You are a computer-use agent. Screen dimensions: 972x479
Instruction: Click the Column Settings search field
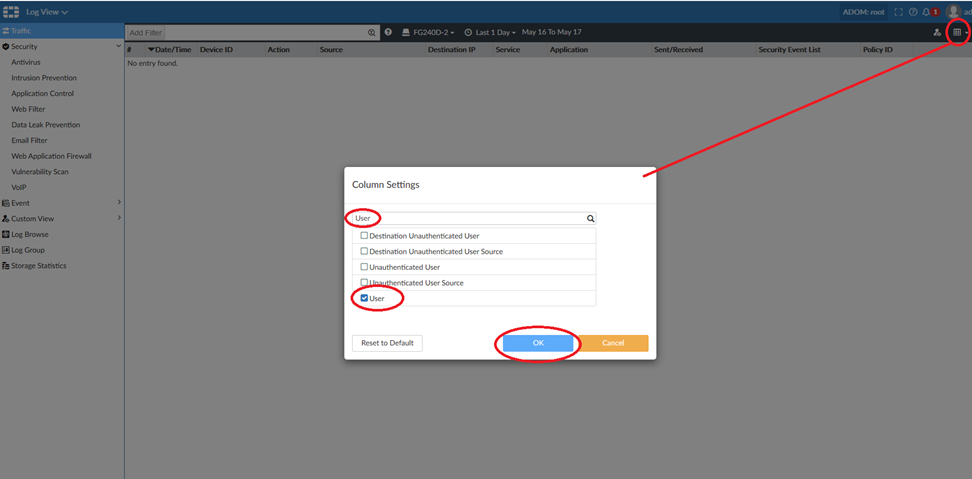point(470,218)
